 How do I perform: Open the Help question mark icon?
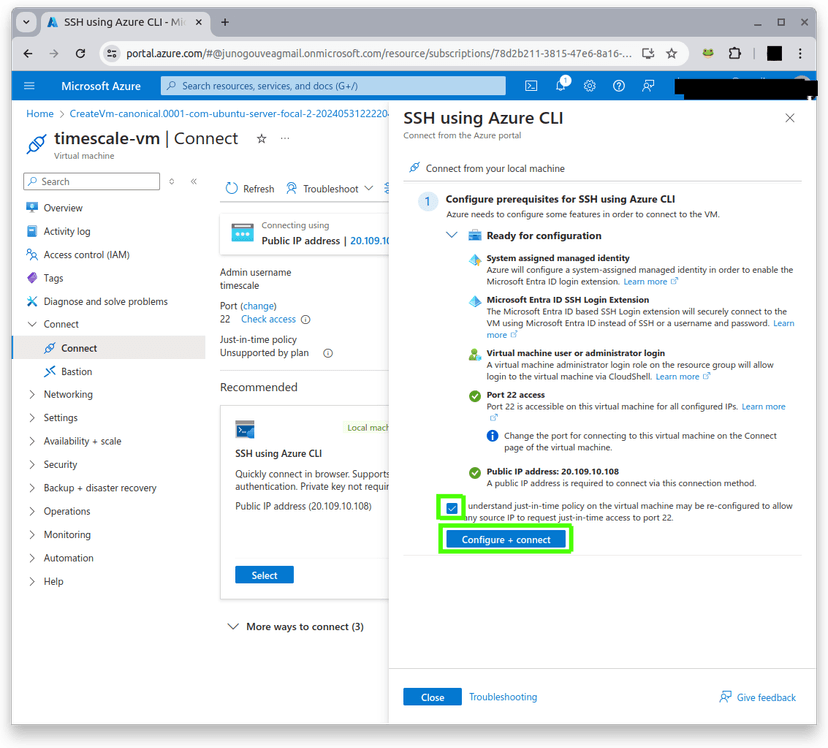618,86
